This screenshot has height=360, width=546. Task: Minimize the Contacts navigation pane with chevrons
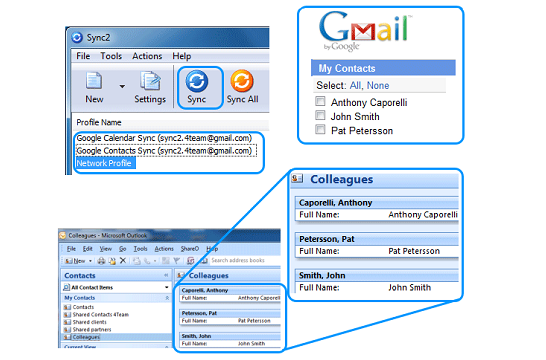[x=166, y=275]
